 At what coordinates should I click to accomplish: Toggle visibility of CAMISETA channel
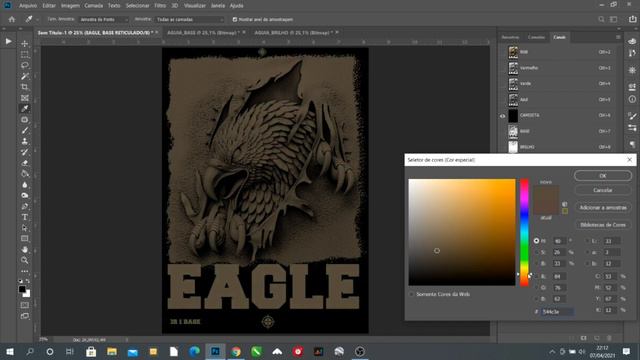(x=502, y=116)
